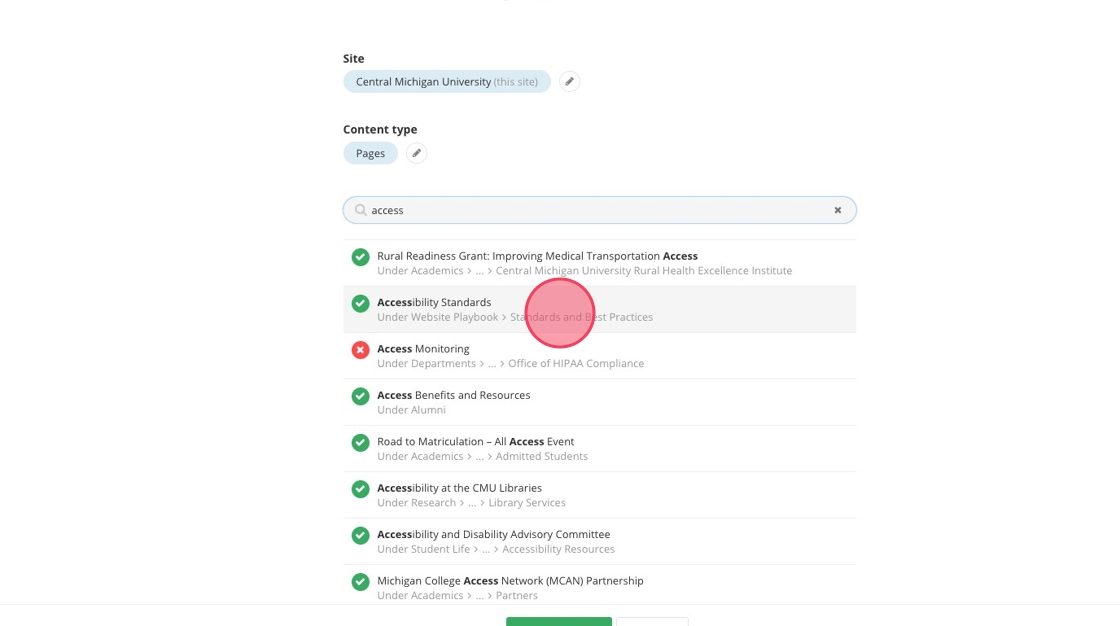The height and width of the screenshot is (626, 1120).
Task: Choose the Accessibility Standards page result
Action: 599,309
